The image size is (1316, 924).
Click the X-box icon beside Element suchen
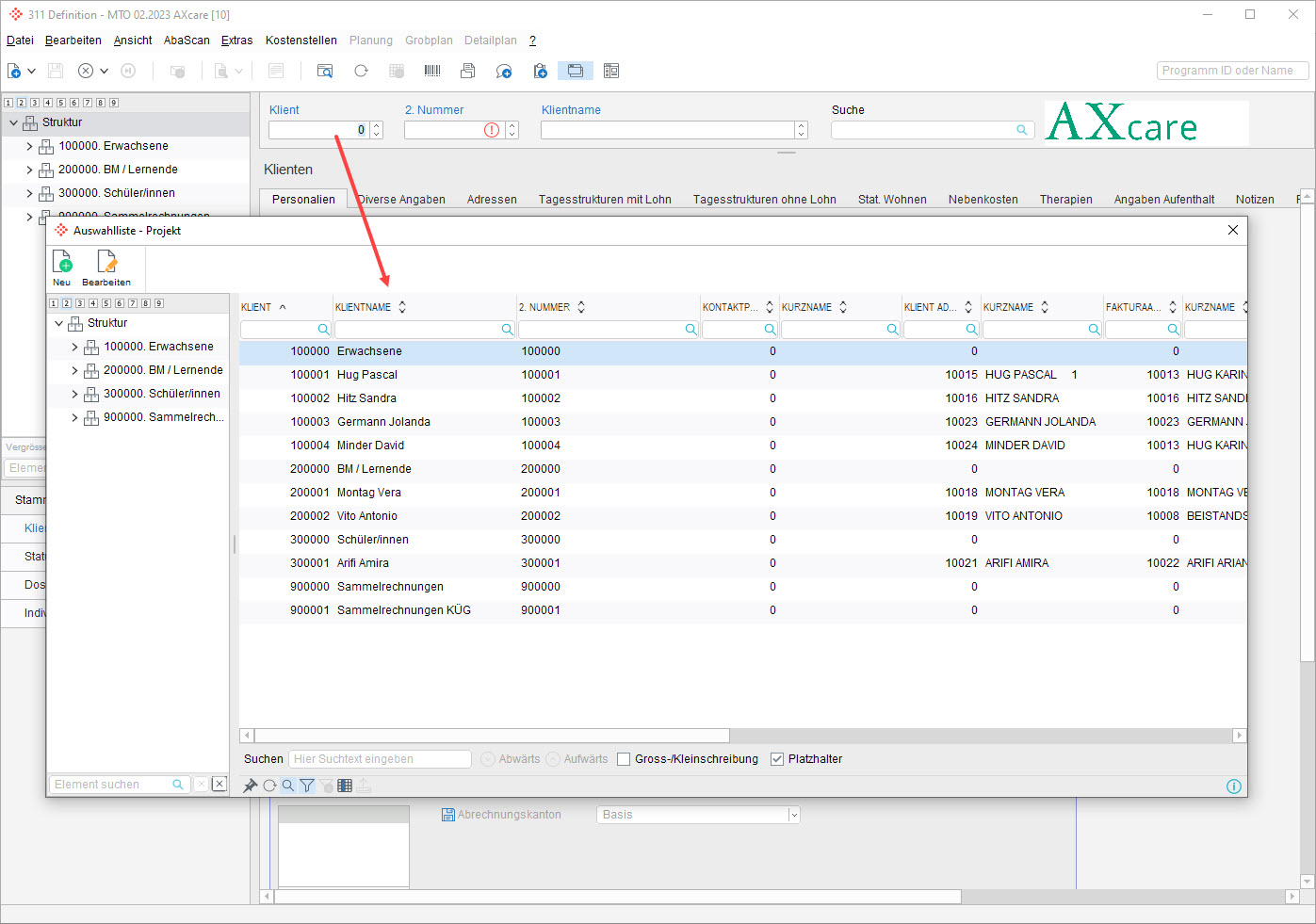tap(219, 784)
